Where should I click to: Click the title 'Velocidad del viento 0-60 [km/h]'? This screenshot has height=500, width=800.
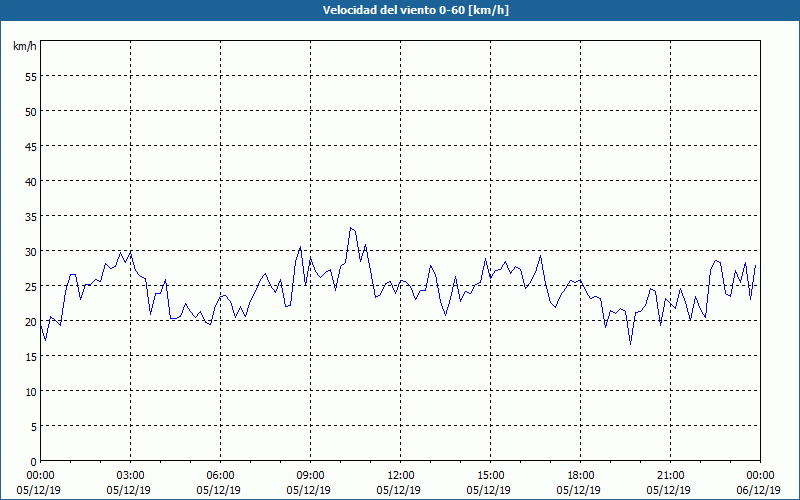click(x=415, y=10)
